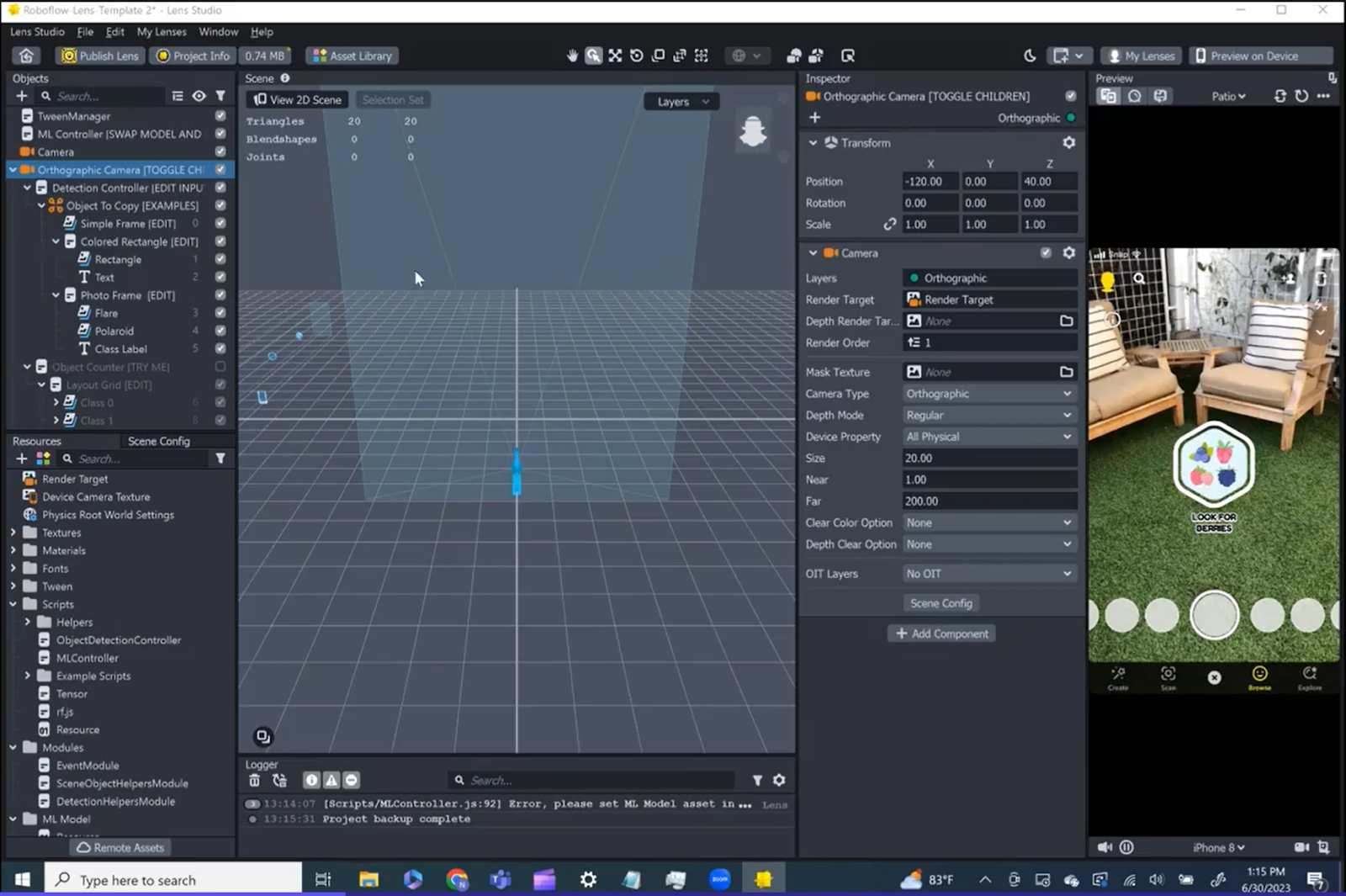This screenshot has width=1346, height=896.
Task: Uncheck the TweenManager object checkbox
Action: coord(220,116)
